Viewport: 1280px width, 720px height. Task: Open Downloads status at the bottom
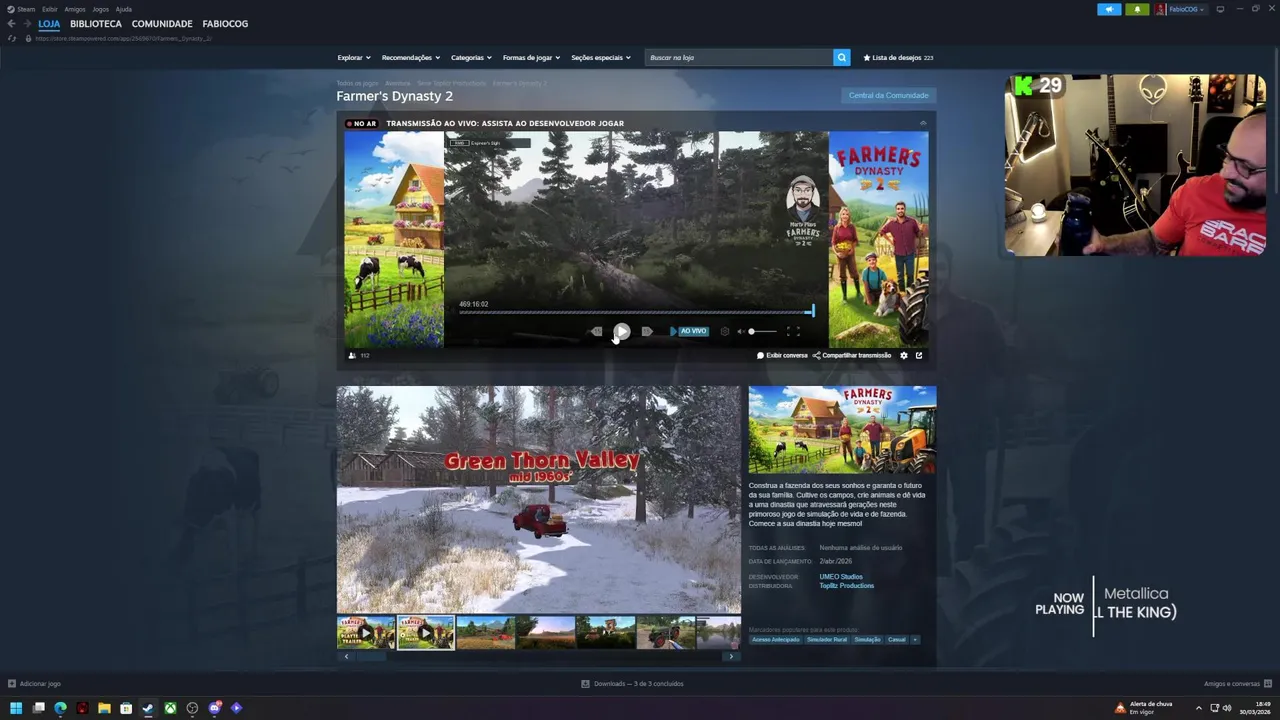pyautogui.click(x=632, y=684)
